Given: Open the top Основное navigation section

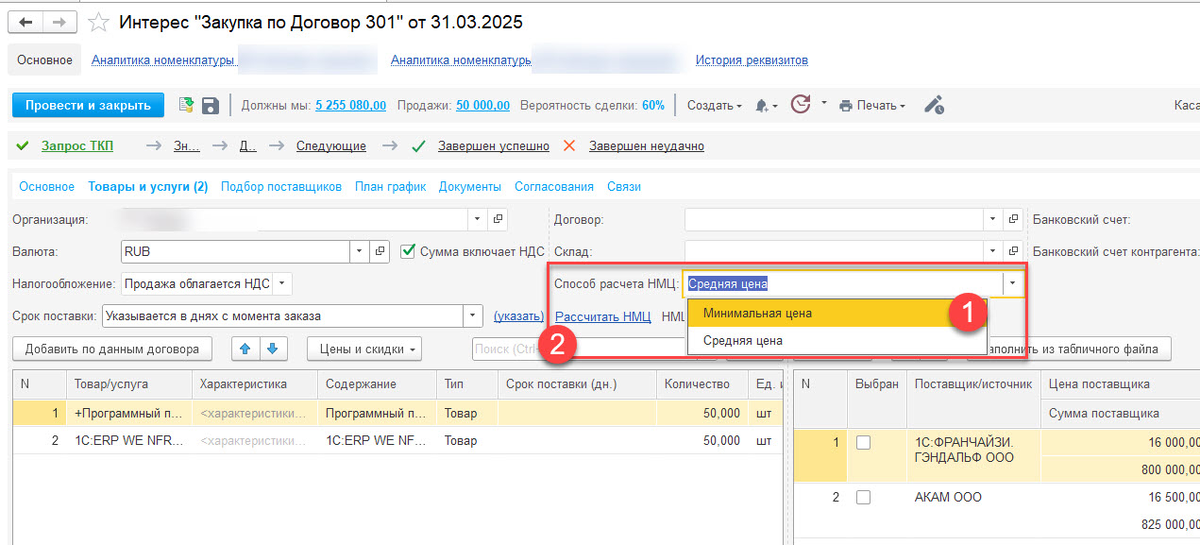Looking at the screenshot, I should pos(45,60).
